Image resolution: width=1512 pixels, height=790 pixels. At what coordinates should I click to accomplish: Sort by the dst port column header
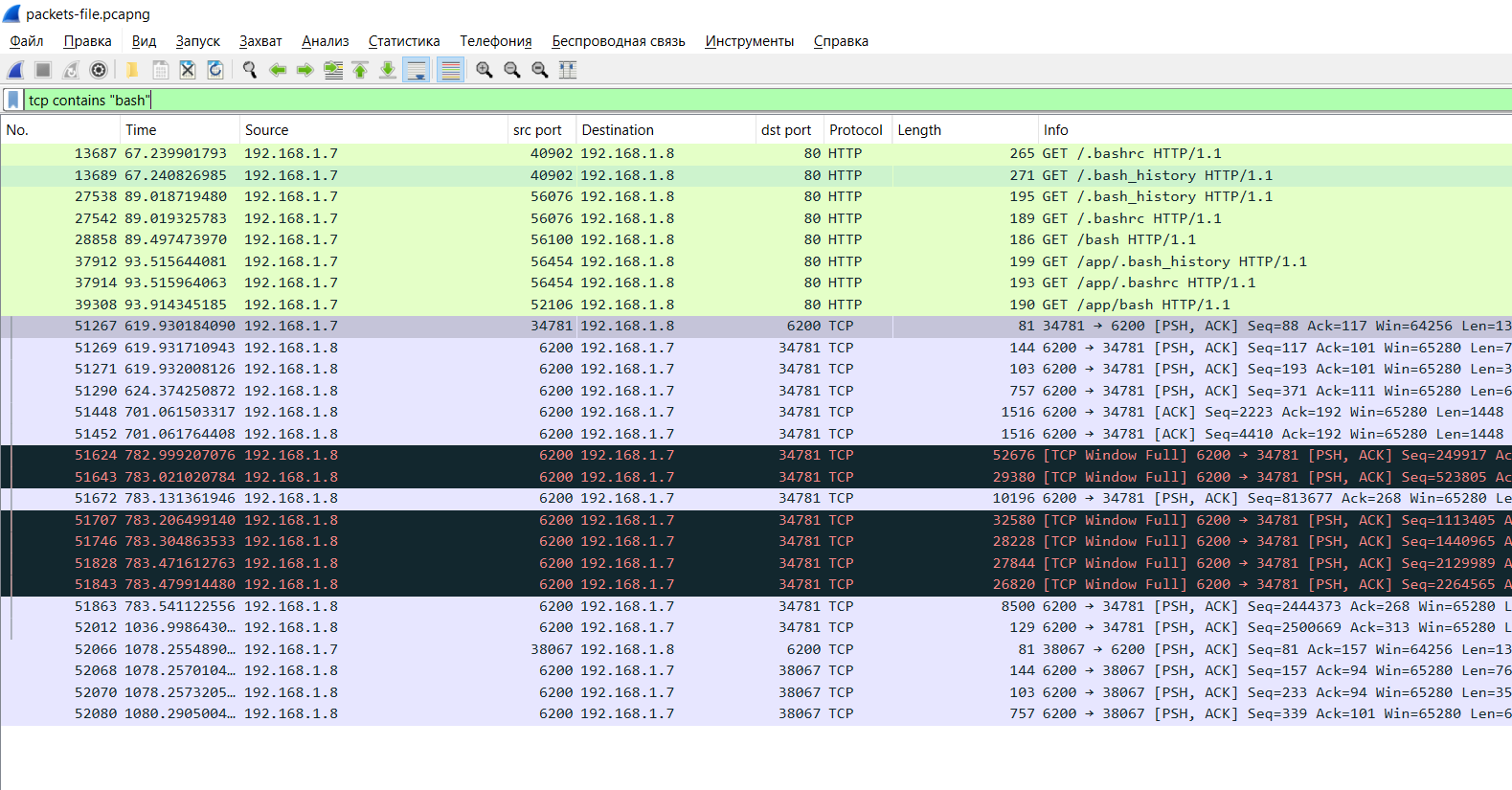click(x=790, y=130)
